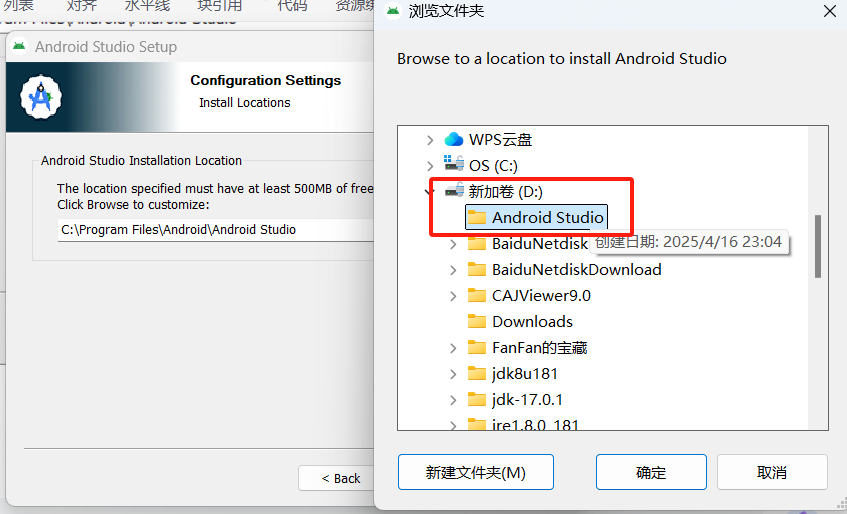847x514 pixels.
Task: Select the OS (C:) label
Action: pos(493,165)
